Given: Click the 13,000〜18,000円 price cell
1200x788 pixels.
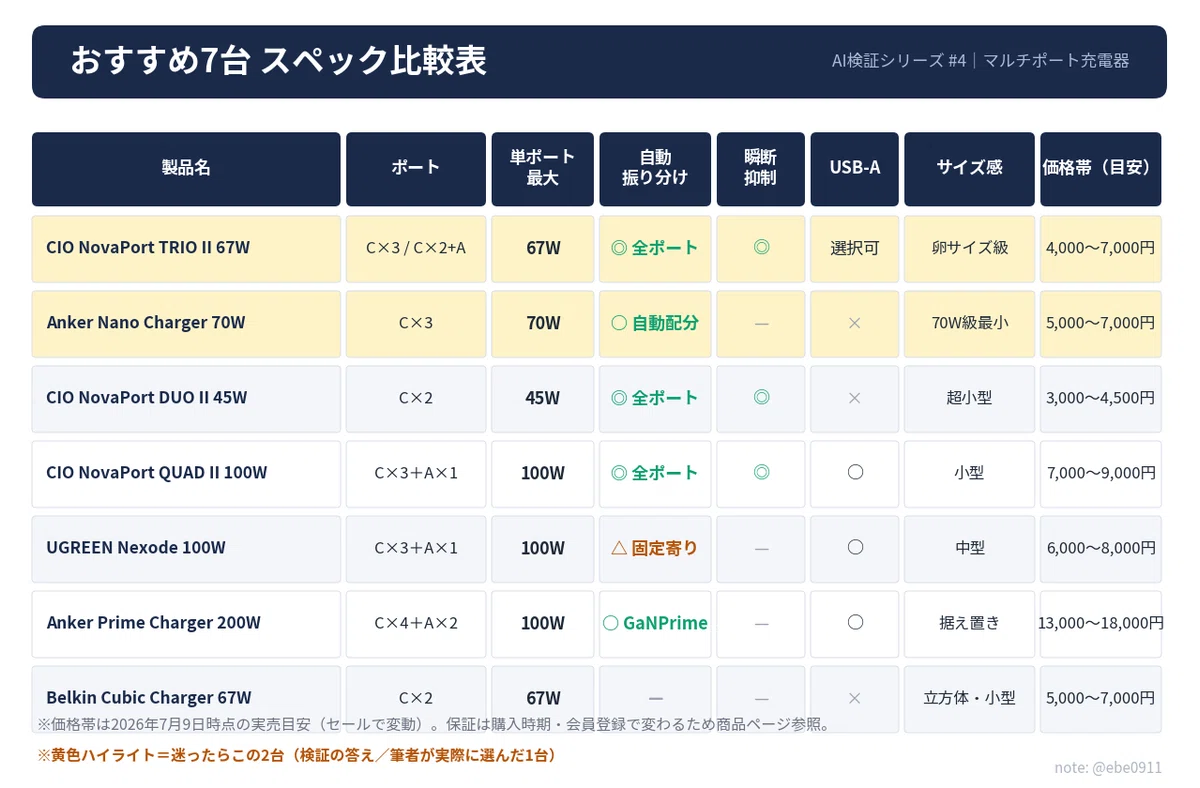Looking at the screenshot, I should tap(1101, 623).
